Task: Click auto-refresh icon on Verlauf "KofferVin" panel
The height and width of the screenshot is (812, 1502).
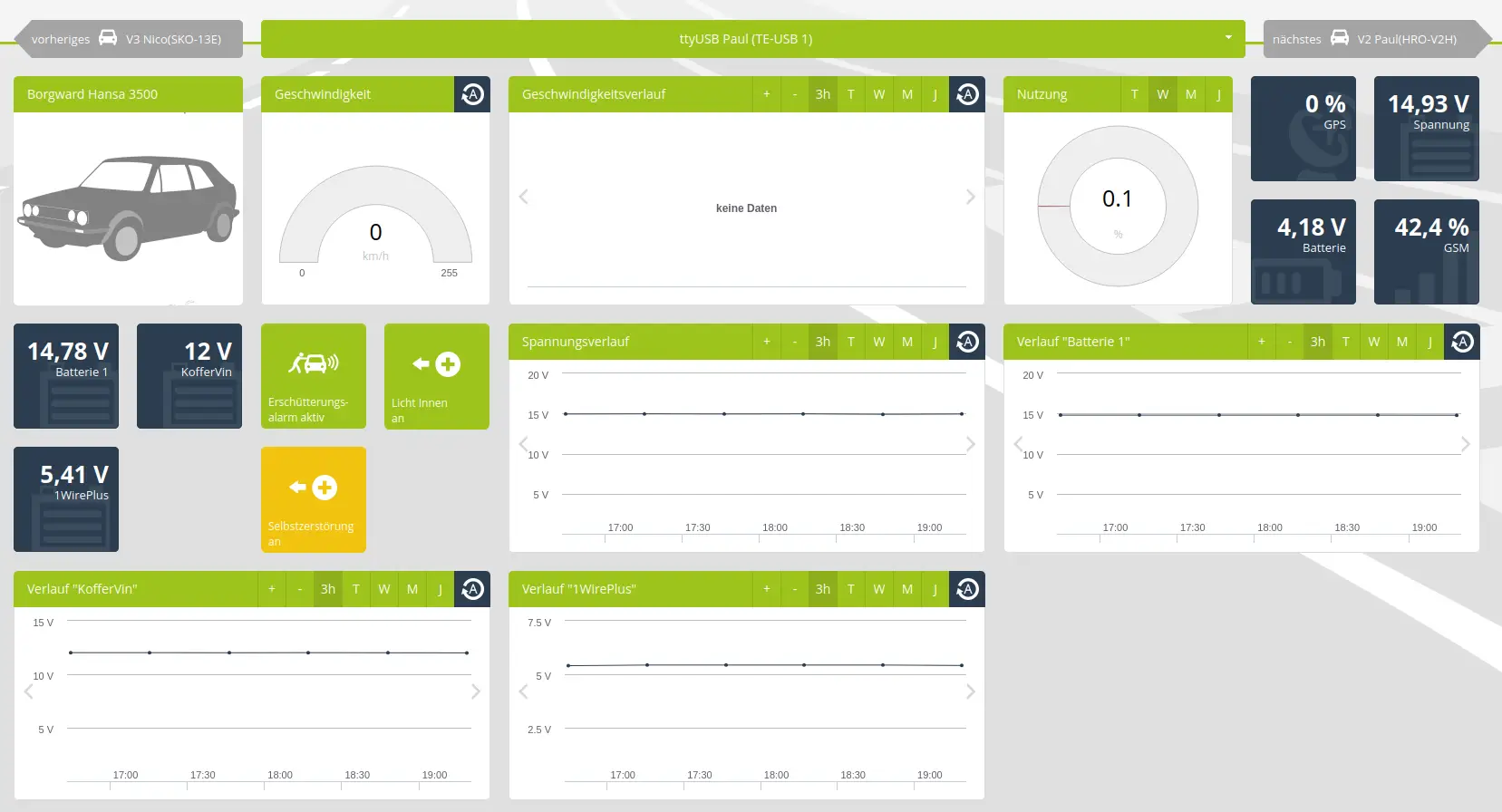Action: pos(472,589)
